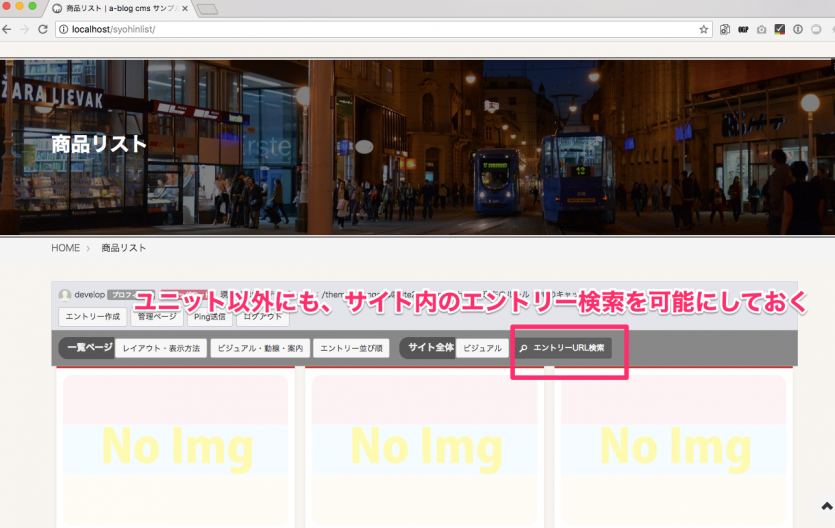Bookmark this page with the star icon
The image size is (835, 528).
(x=703, y=29)
